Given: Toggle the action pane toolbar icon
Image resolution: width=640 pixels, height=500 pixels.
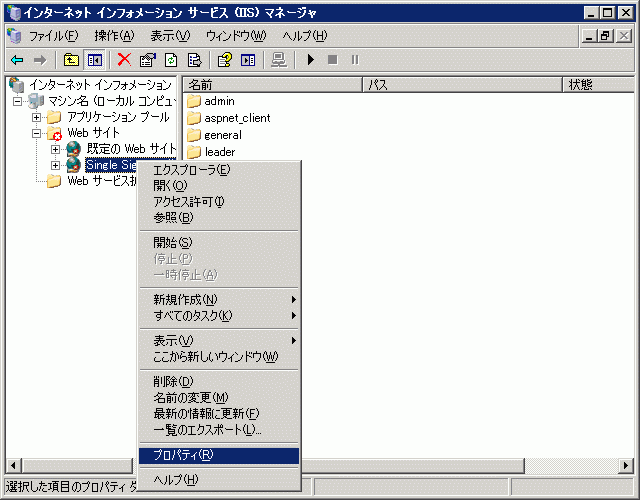Looking at the screenshot, I should point(248,60).
